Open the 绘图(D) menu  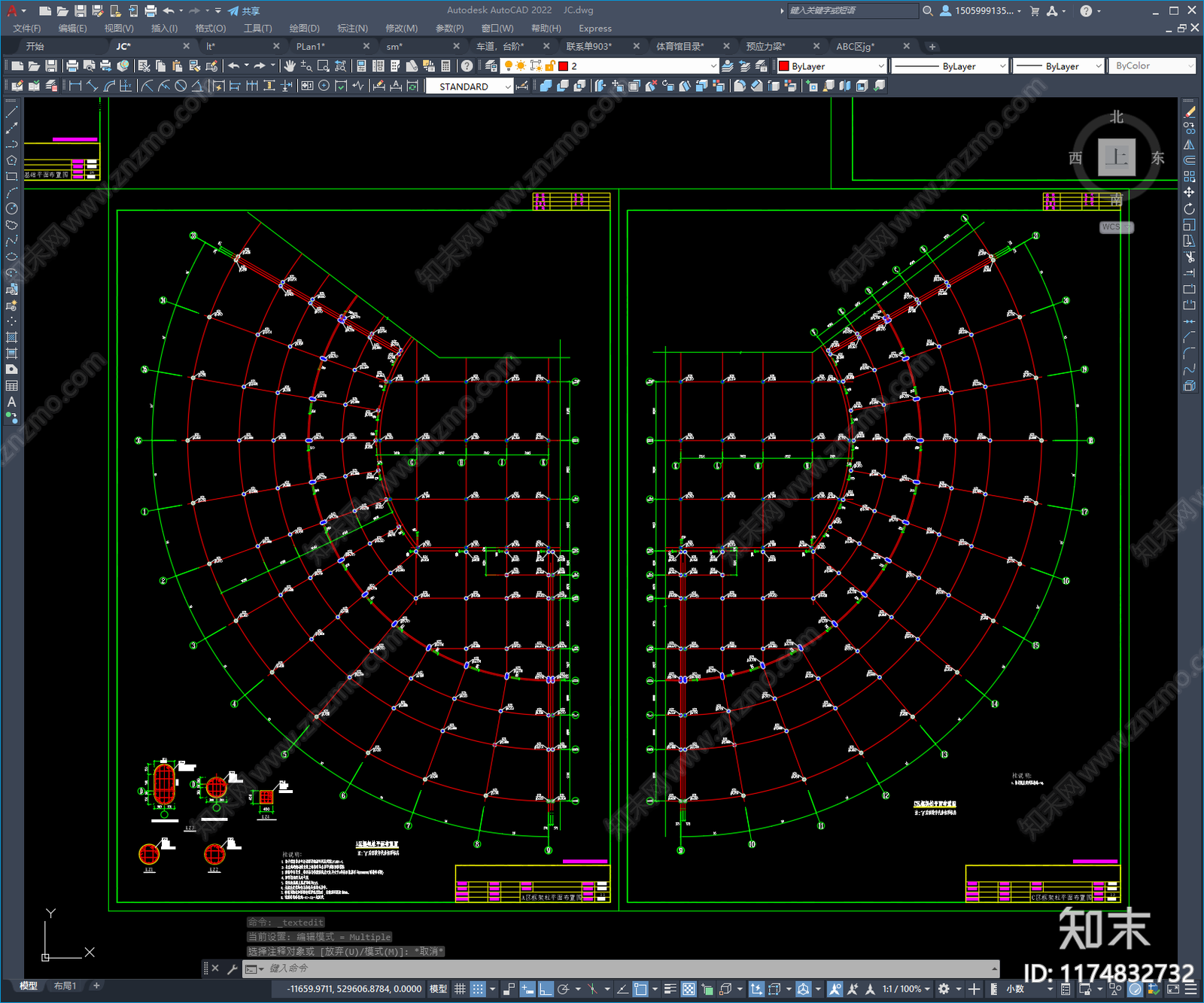304,29
